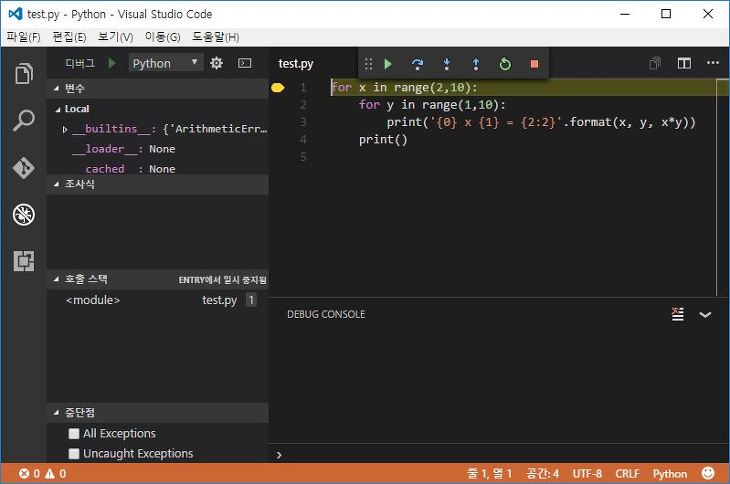
Task: Change line ending CRLF
Action: [x=627, y=474]
